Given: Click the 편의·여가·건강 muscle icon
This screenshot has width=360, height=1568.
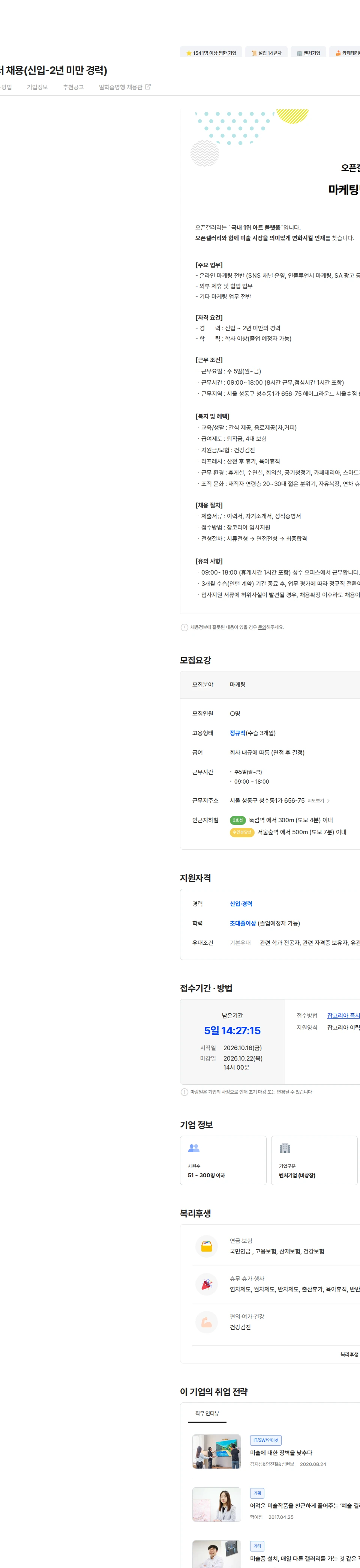Looking at the screenshot, I should (207, 1322).
